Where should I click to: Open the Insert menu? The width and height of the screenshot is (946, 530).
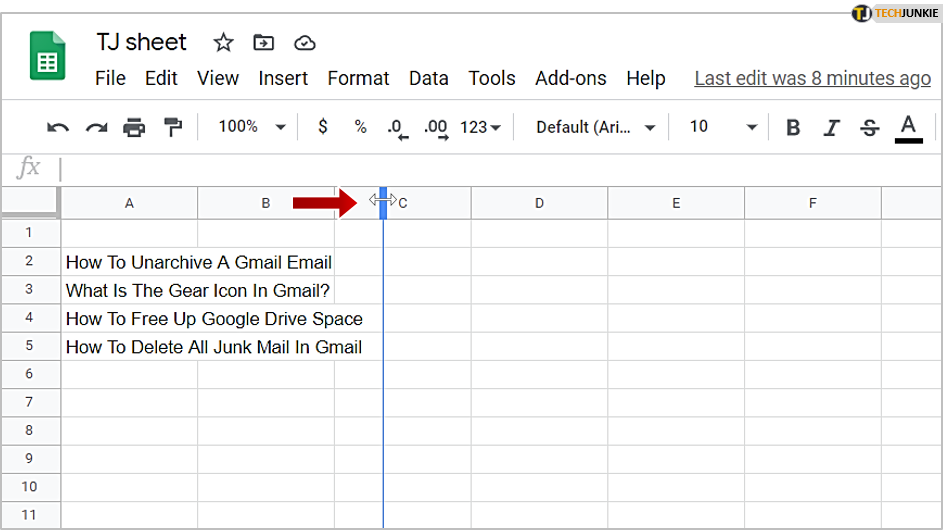(283, 78)
